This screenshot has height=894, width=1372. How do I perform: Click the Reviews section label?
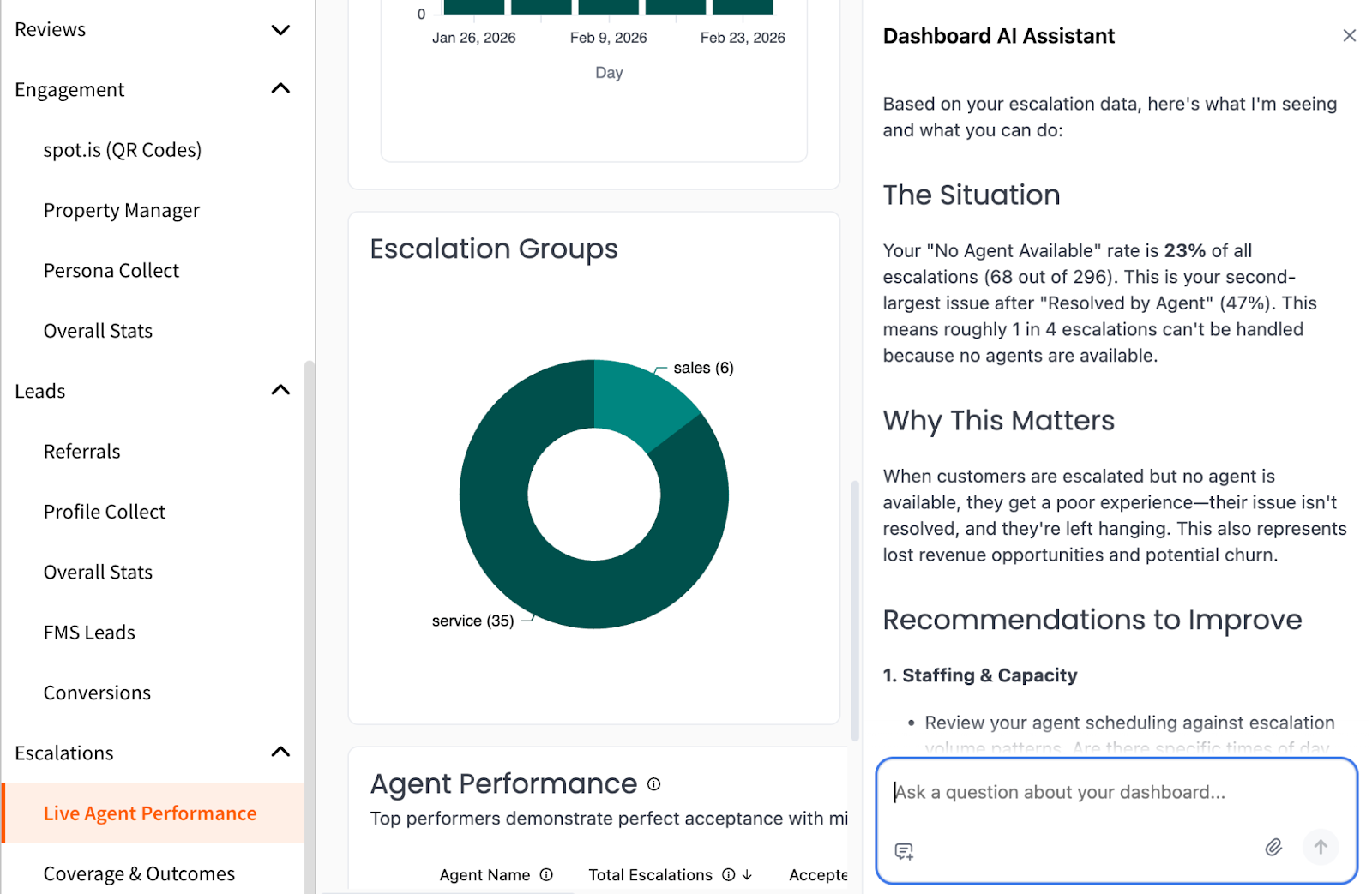(x=51, y=30)
